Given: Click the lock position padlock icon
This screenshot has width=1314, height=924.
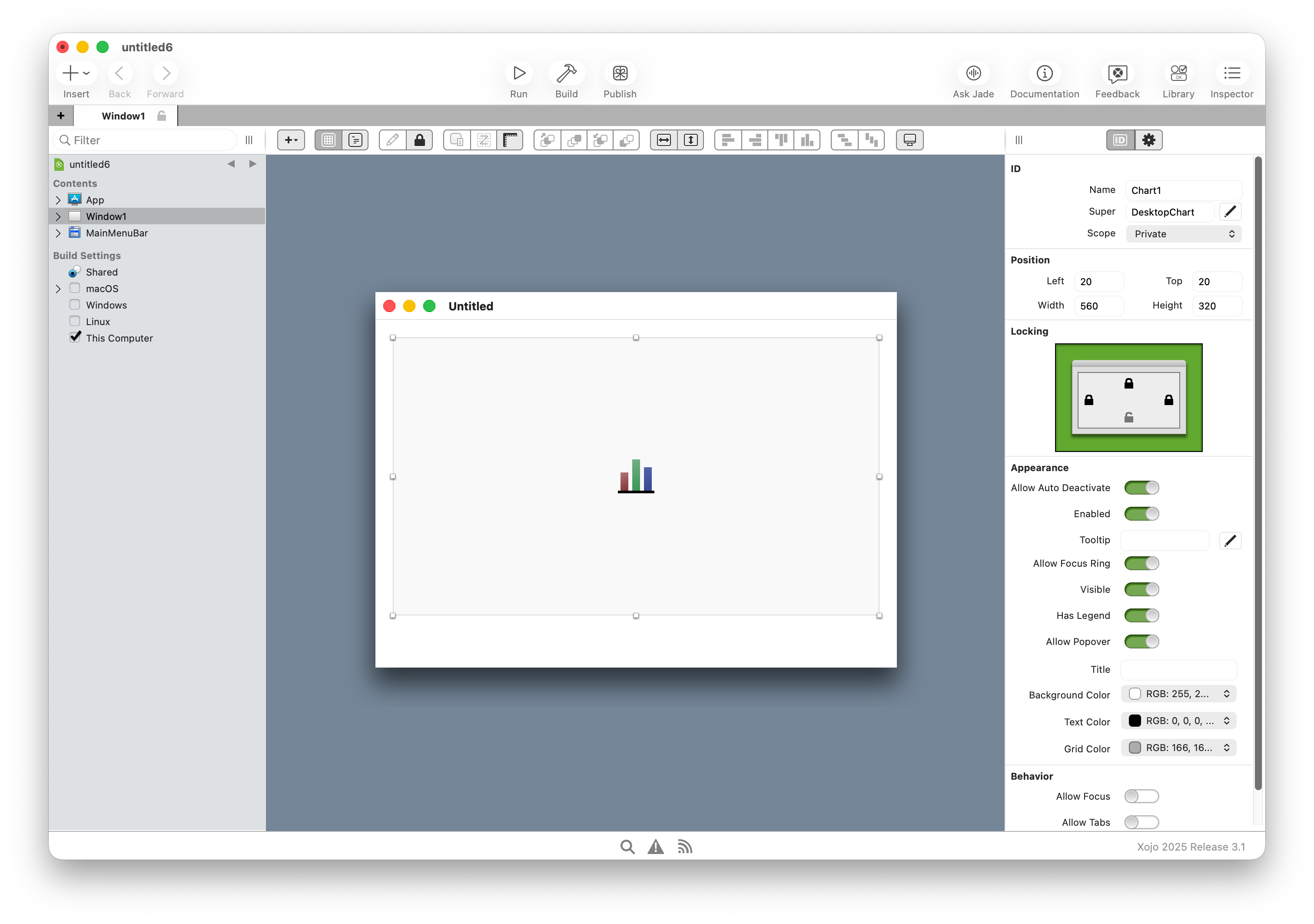Looking at the screenshot, I should (419, 140).
